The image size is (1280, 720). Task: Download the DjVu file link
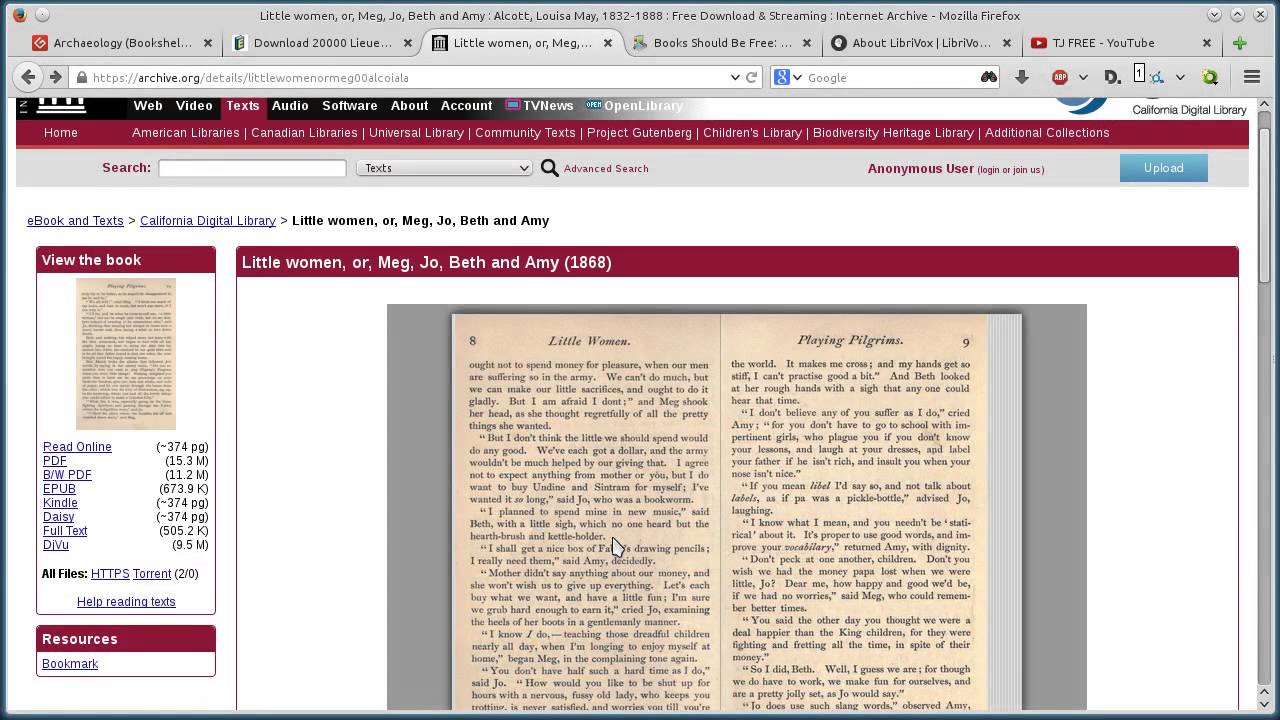pos(56,545)
